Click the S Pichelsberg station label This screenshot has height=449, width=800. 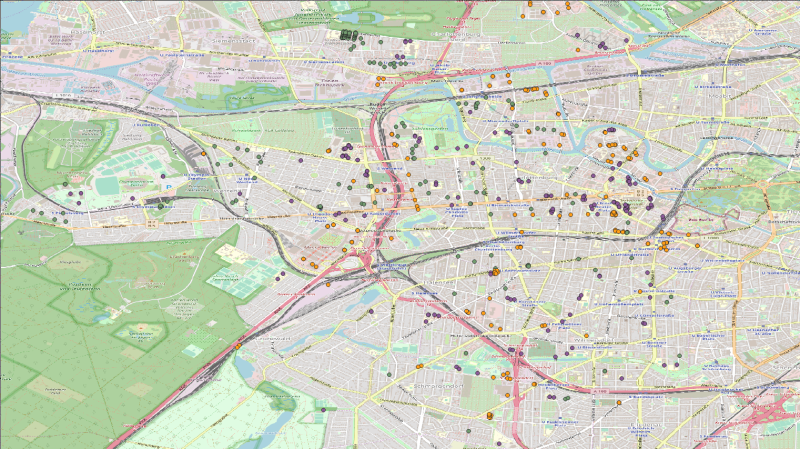(x=66, y=213)
